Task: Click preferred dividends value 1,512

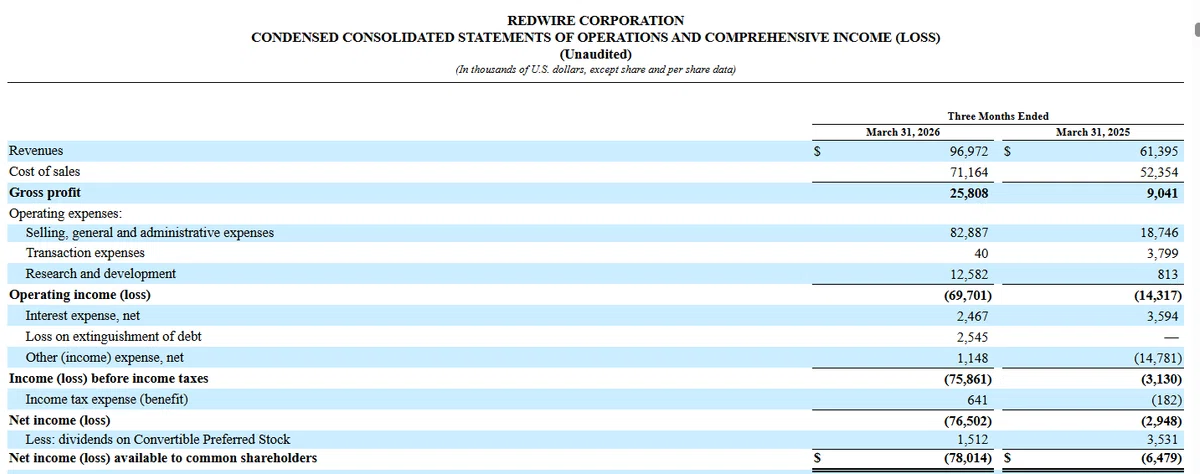Action: tap(972, 440)
